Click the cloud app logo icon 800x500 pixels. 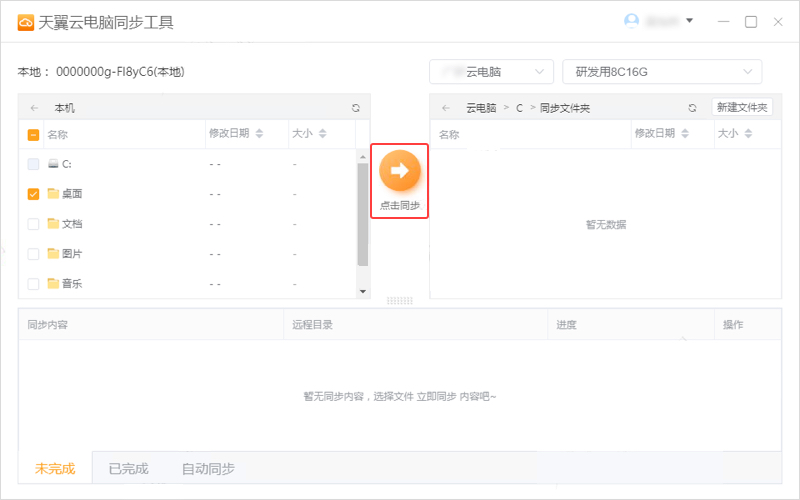tap(26, 22)
